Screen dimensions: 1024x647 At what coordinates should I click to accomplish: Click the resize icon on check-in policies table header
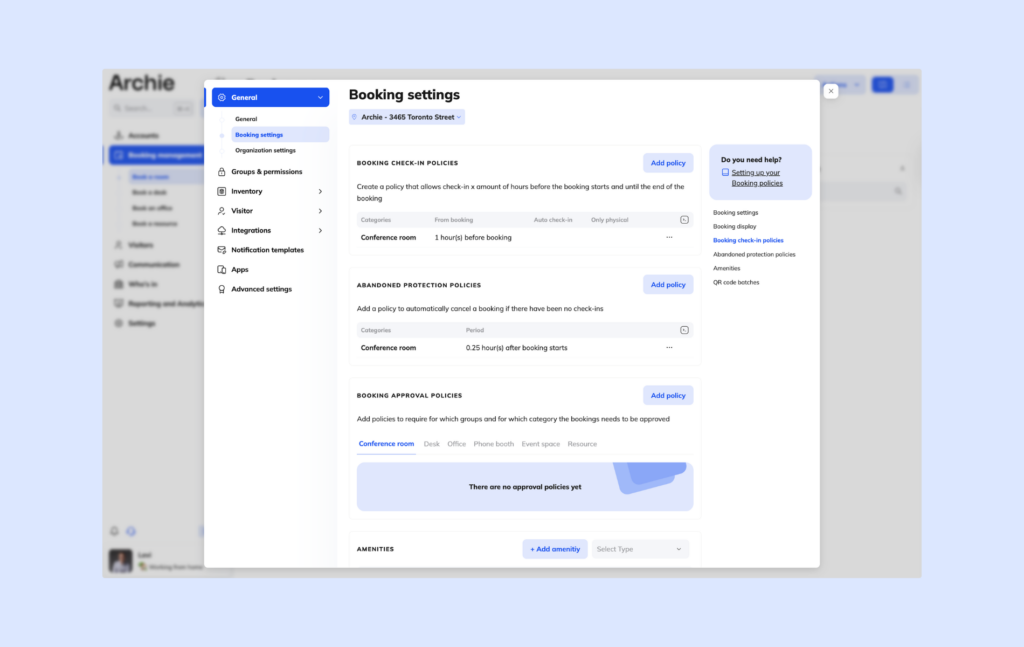pos(684,219)
